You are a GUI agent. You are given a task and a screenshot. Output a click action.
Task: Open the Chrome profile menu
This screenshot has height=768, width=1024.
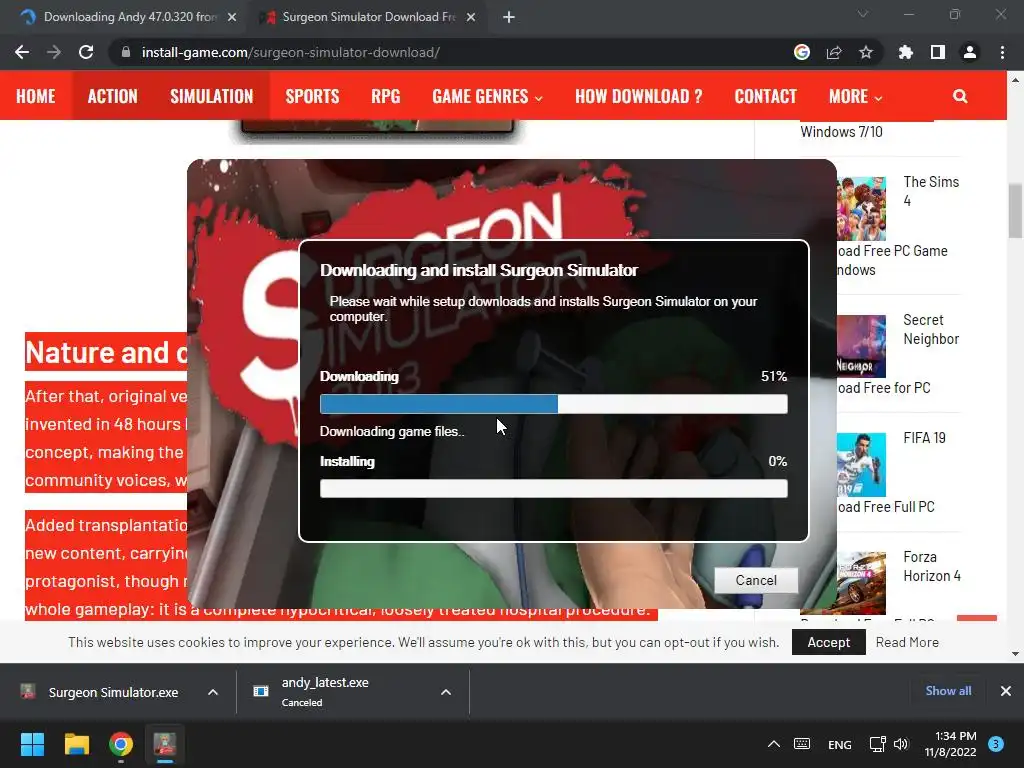pyautogui.click(x=970, y=52)
